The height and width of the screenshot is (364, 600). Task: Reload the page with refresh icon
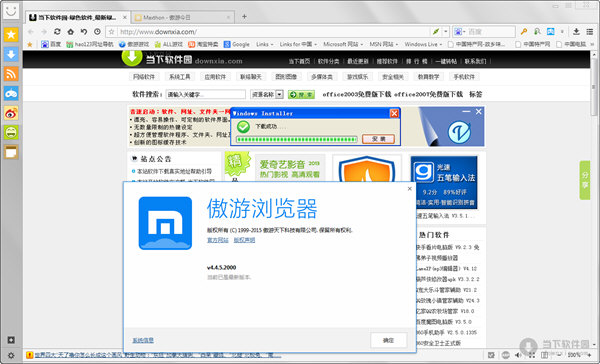tap(57, 32)
